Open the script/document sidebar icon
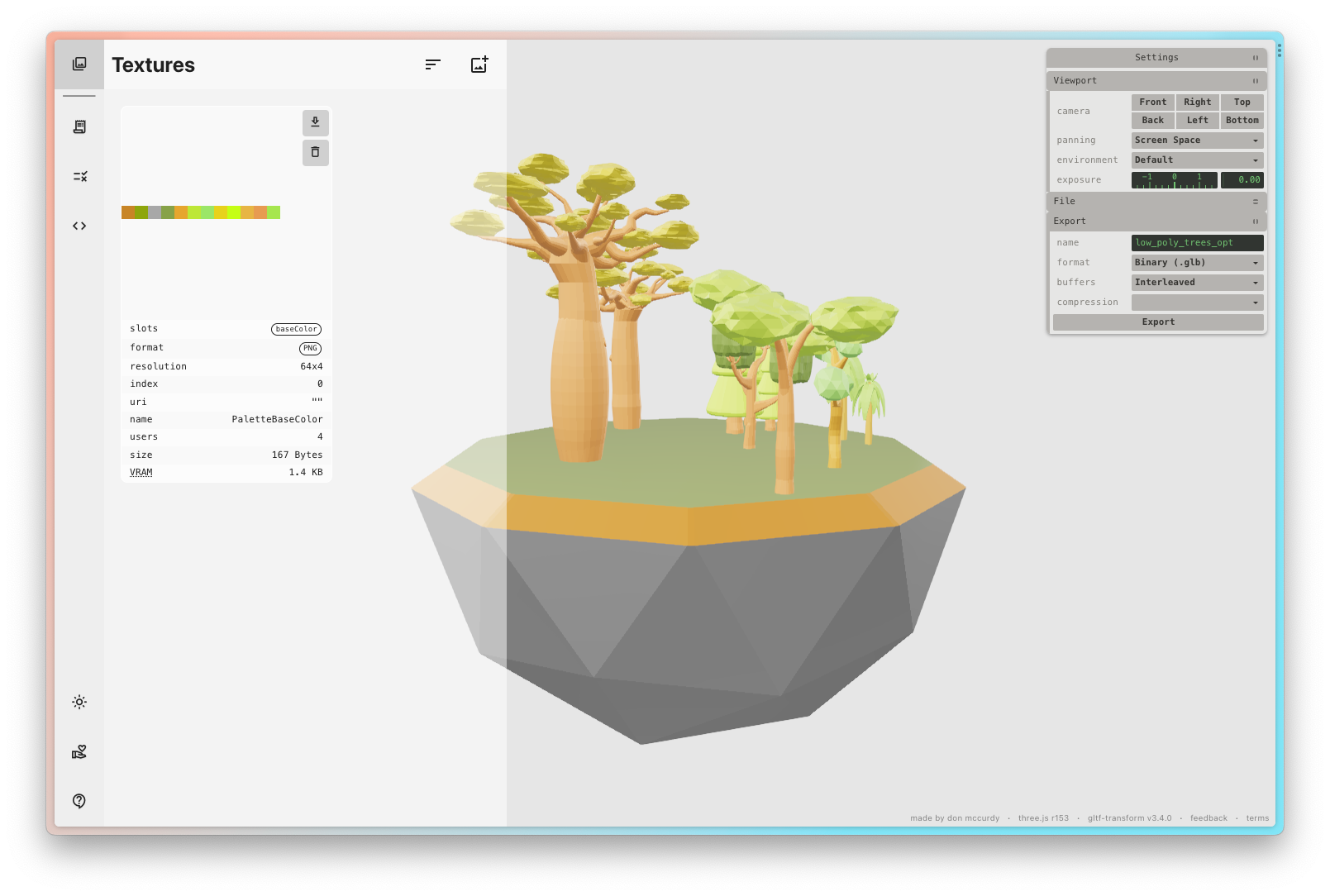1330x896 pixels. coord(79,126)
